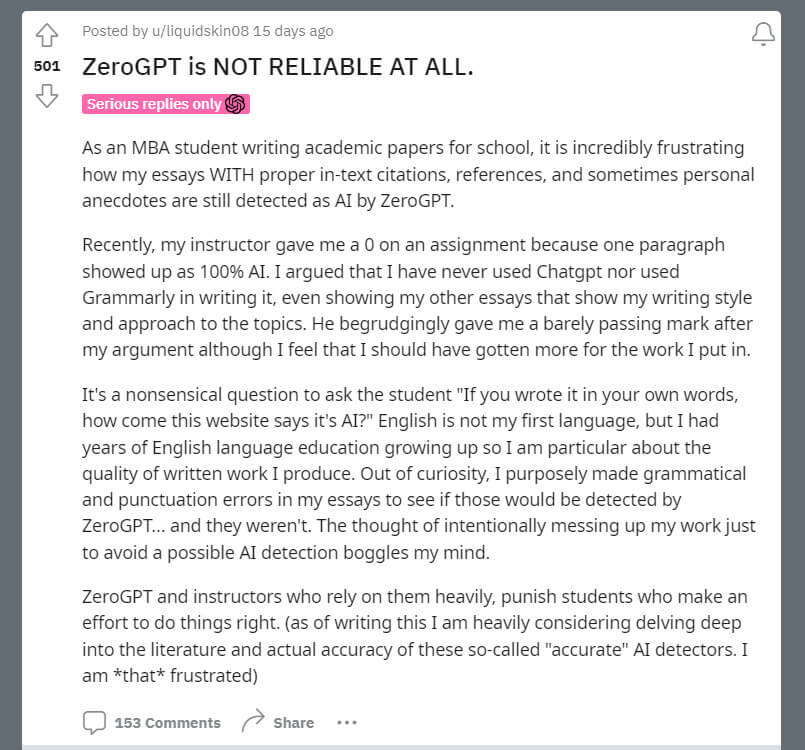Click the ChatGPT logo in the flair
Image resolution: width=805 pixels, height=750 pixels.
[236, 104]
